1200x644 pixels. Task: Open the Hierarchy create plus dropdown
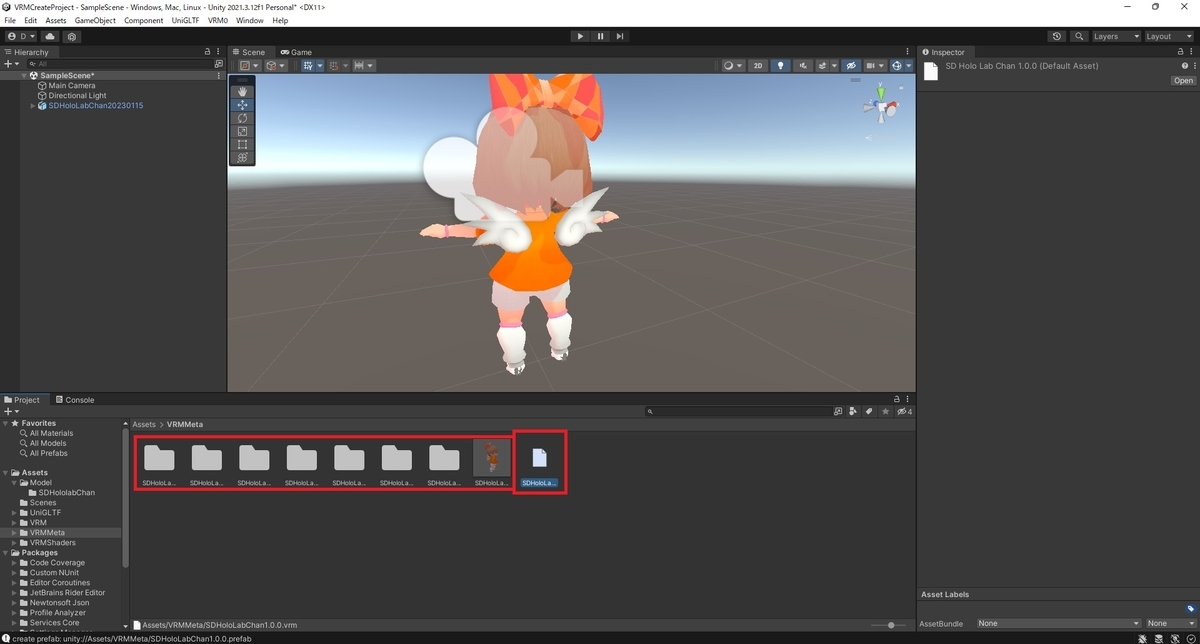(x=12, y=63)
